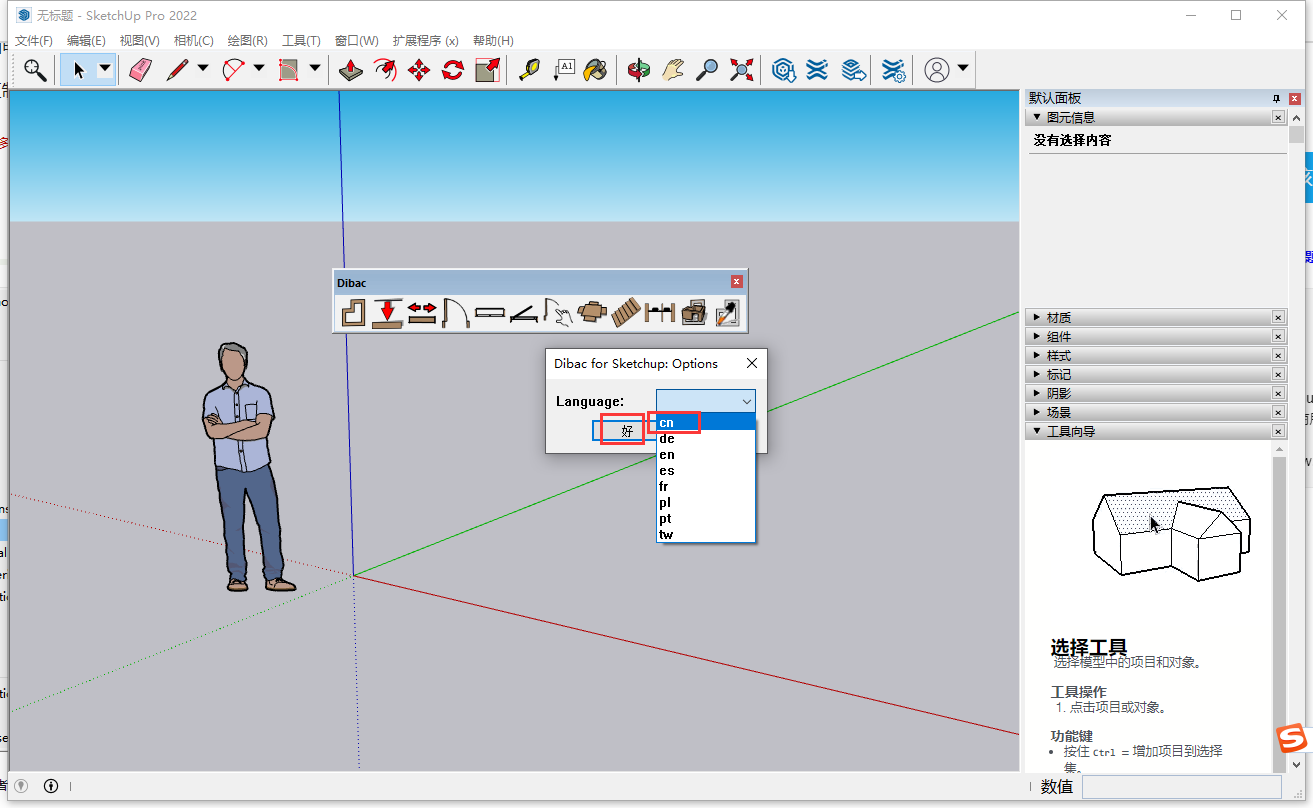Expand the 阴影 panel section

click(1059, 393)
